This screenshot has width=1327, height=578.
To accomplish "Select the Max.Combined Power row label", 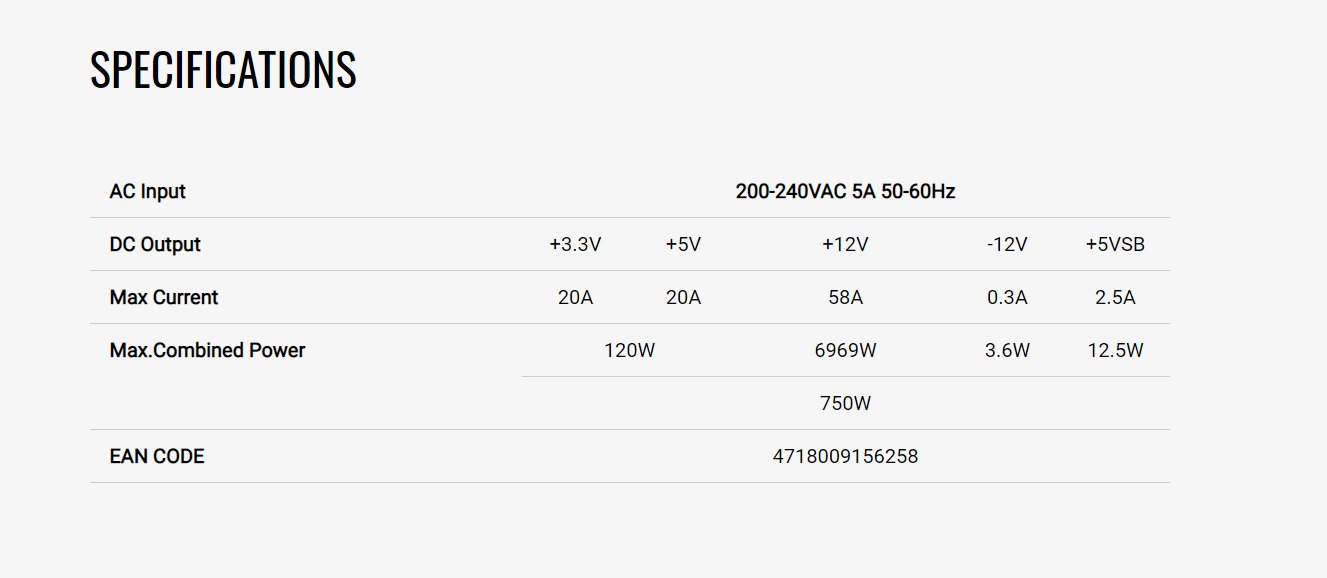I will 207,350.
